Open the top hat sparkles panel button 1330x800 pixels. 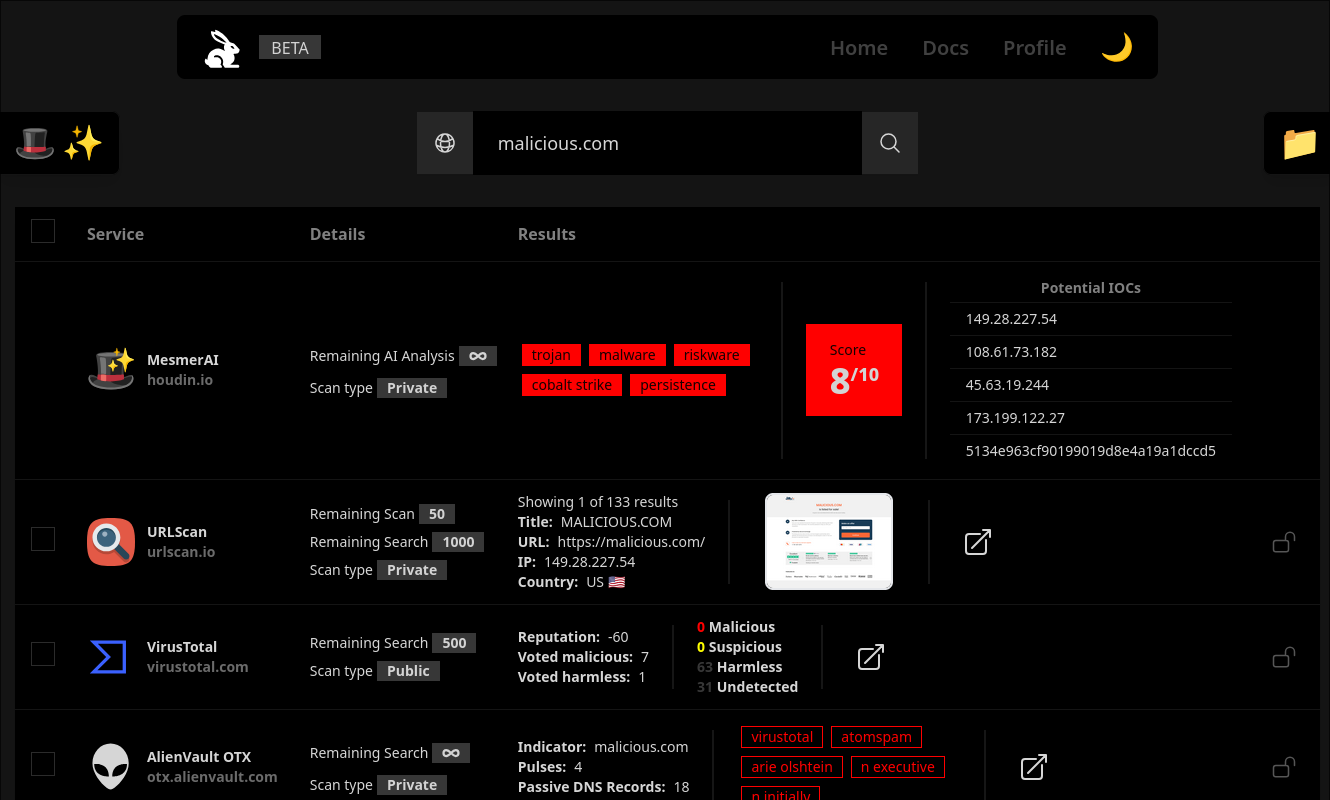point(59,143)
